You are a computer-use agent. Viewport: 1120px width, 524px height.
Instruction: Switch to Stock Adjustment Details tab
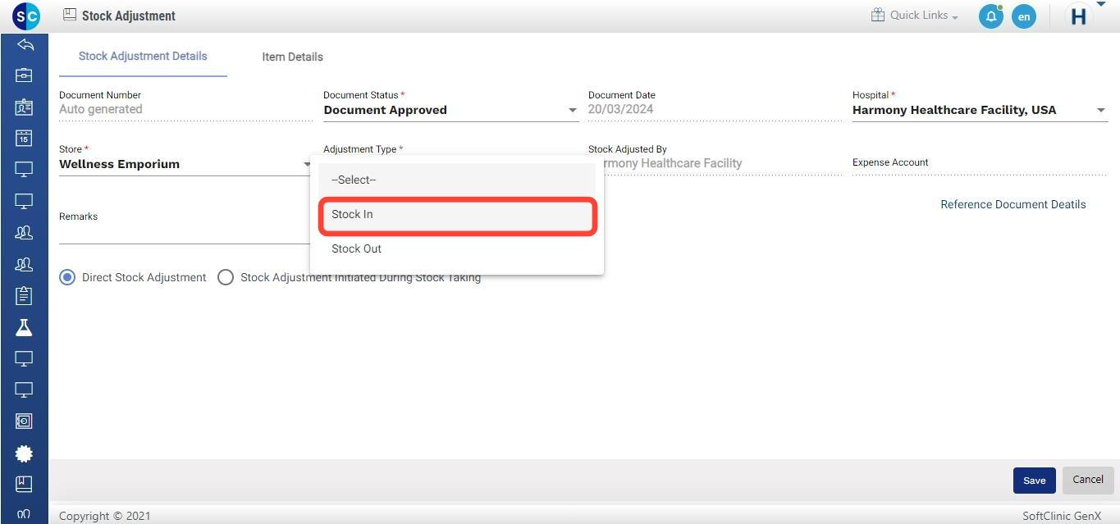[143, 56]
